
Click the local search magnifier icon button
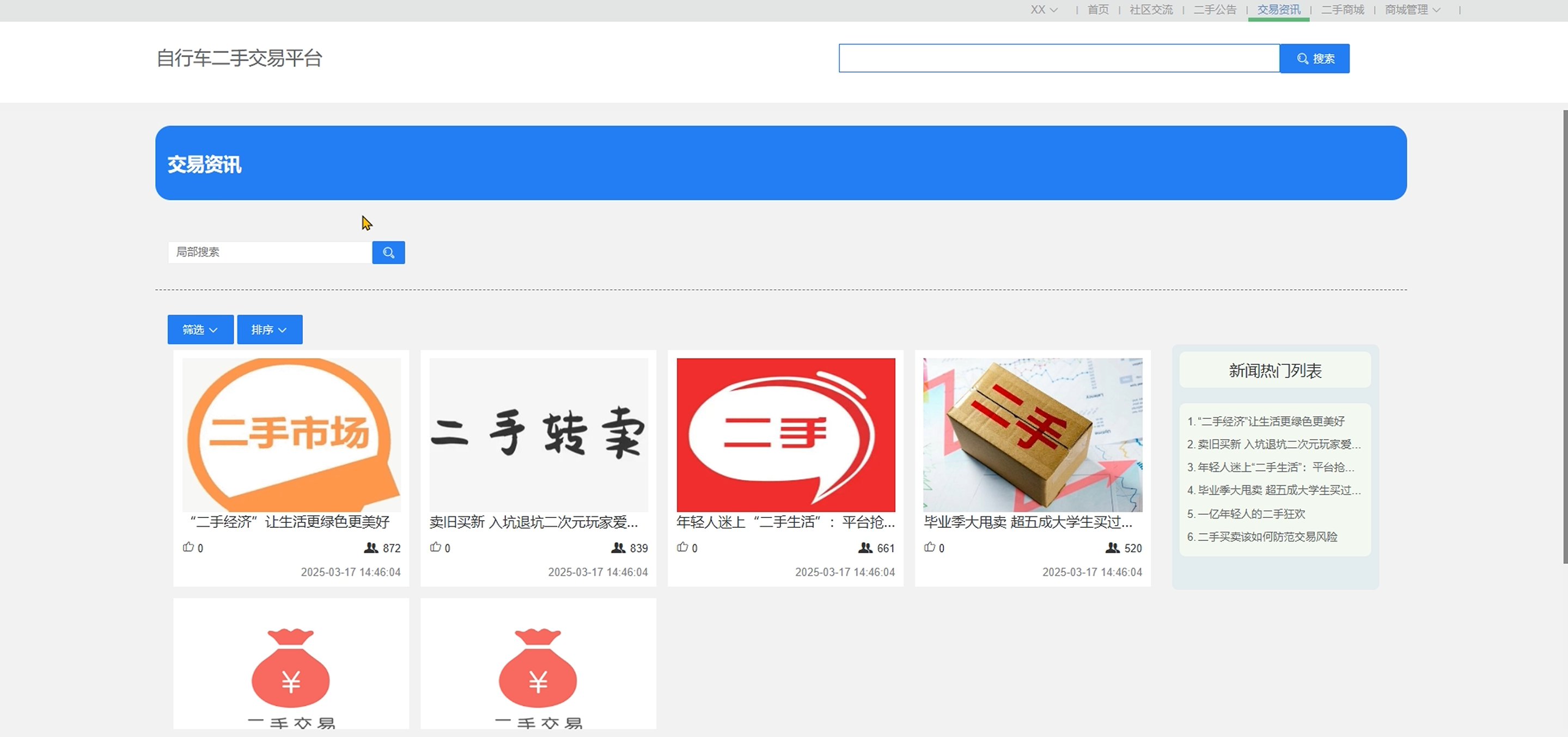tap(388, 253)
